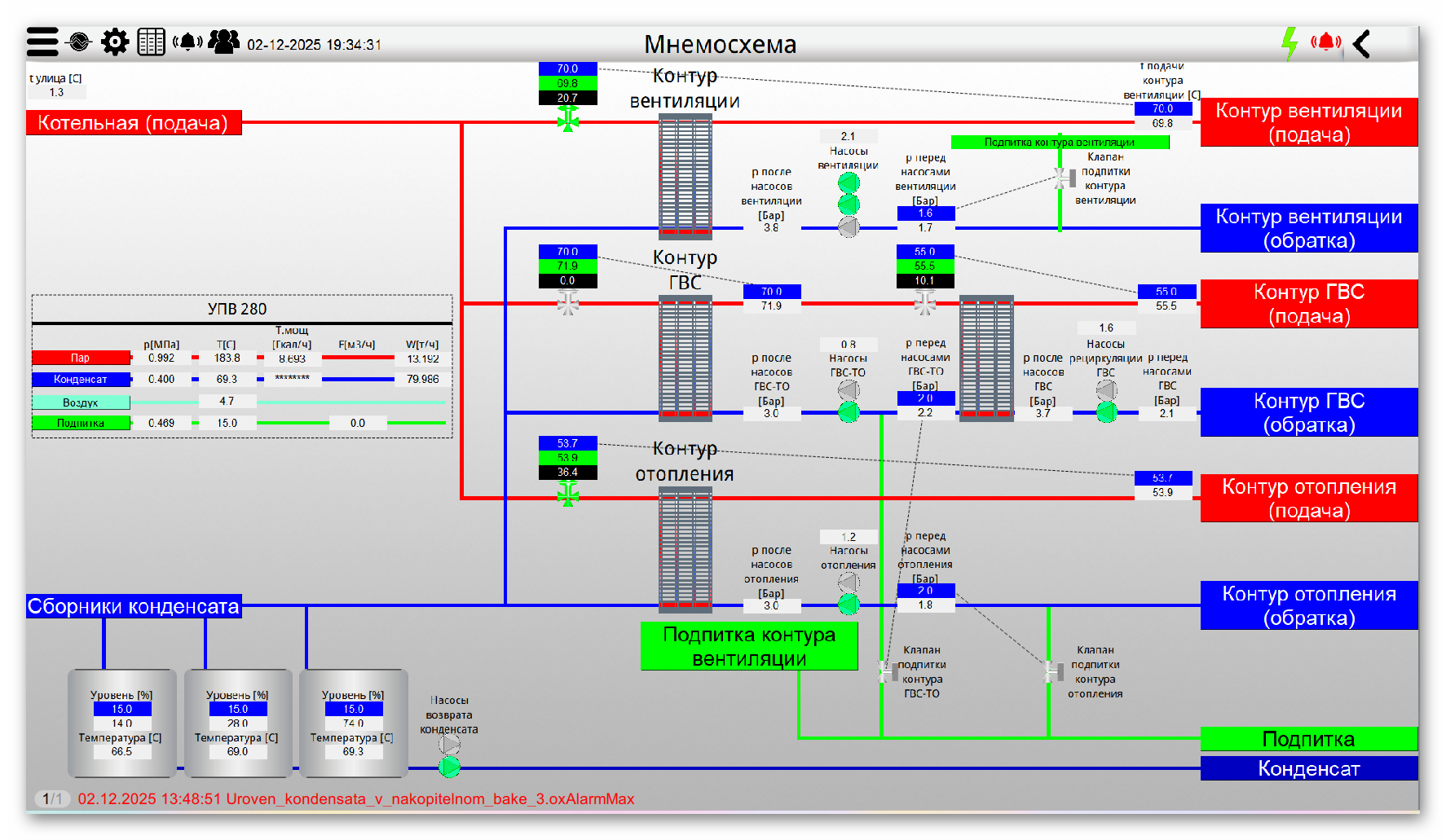This screenshot has height=840, width=1446.
Task: Click the green lightning bolt icon
Action: pos(1289,43)
